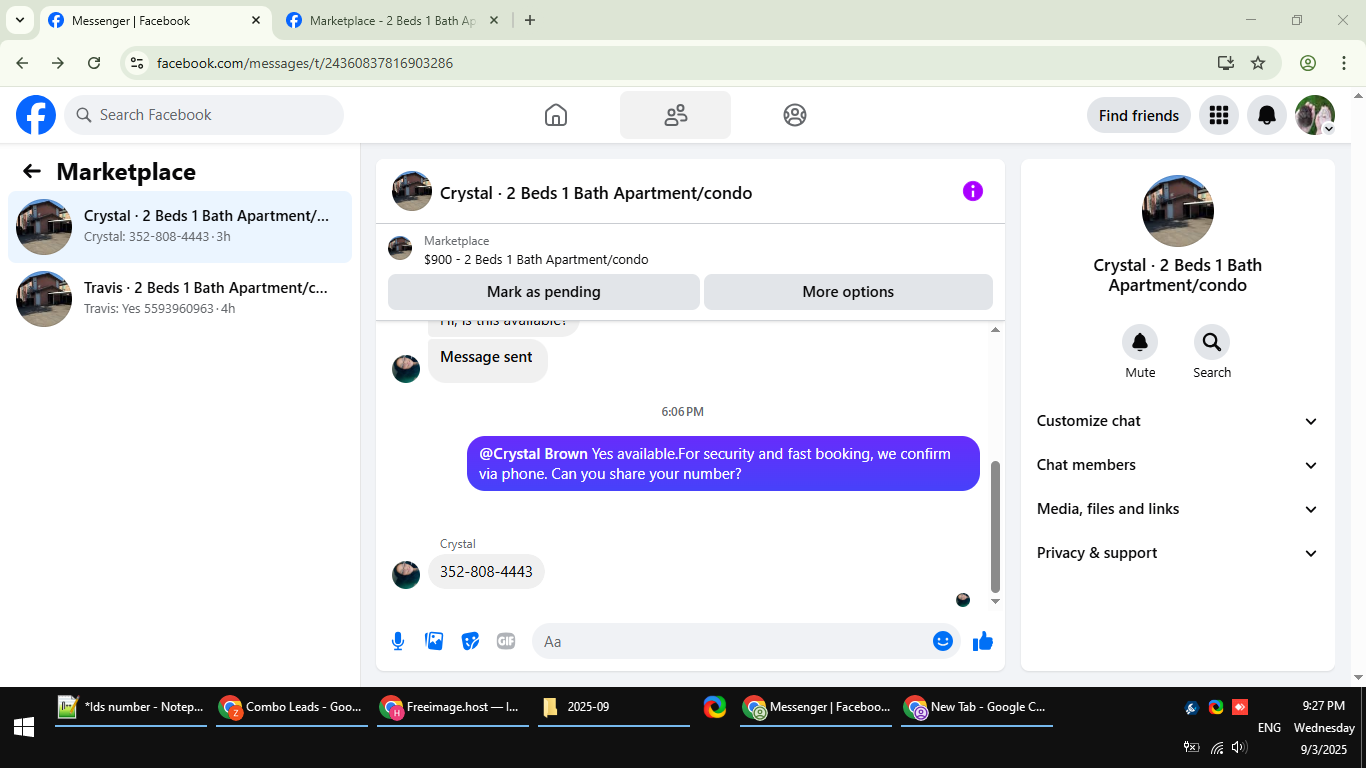This screenshot has width=1366, height=768.
Task: Navigate back with Chrome back arrow
Action: tap(22, 63)
